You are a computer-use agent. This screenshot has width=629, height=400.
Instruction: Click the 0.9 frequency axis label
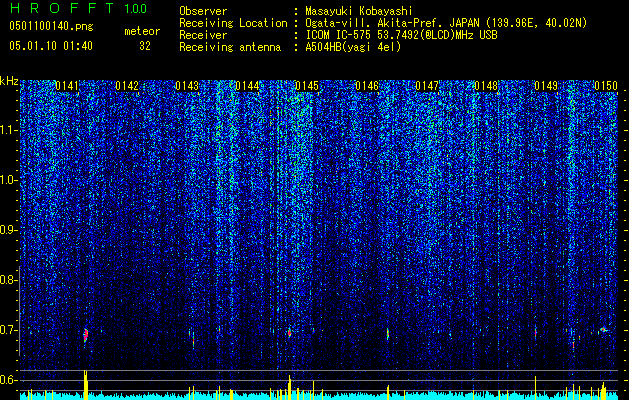click(x=8, y=230)
